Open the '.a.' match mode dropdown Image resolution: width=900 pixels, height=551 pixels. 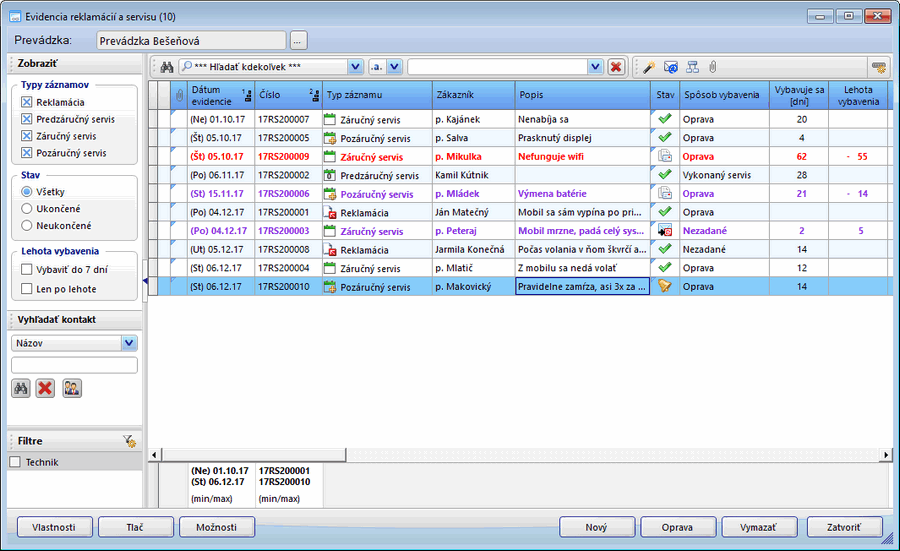coord(394,67)
